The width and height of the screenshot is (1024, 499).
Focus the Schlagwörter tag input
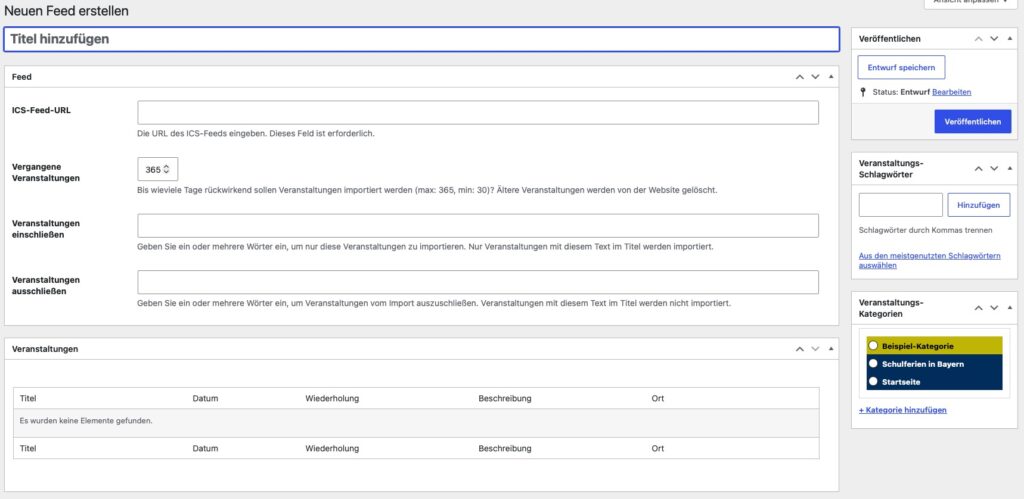tap(901, 205)
